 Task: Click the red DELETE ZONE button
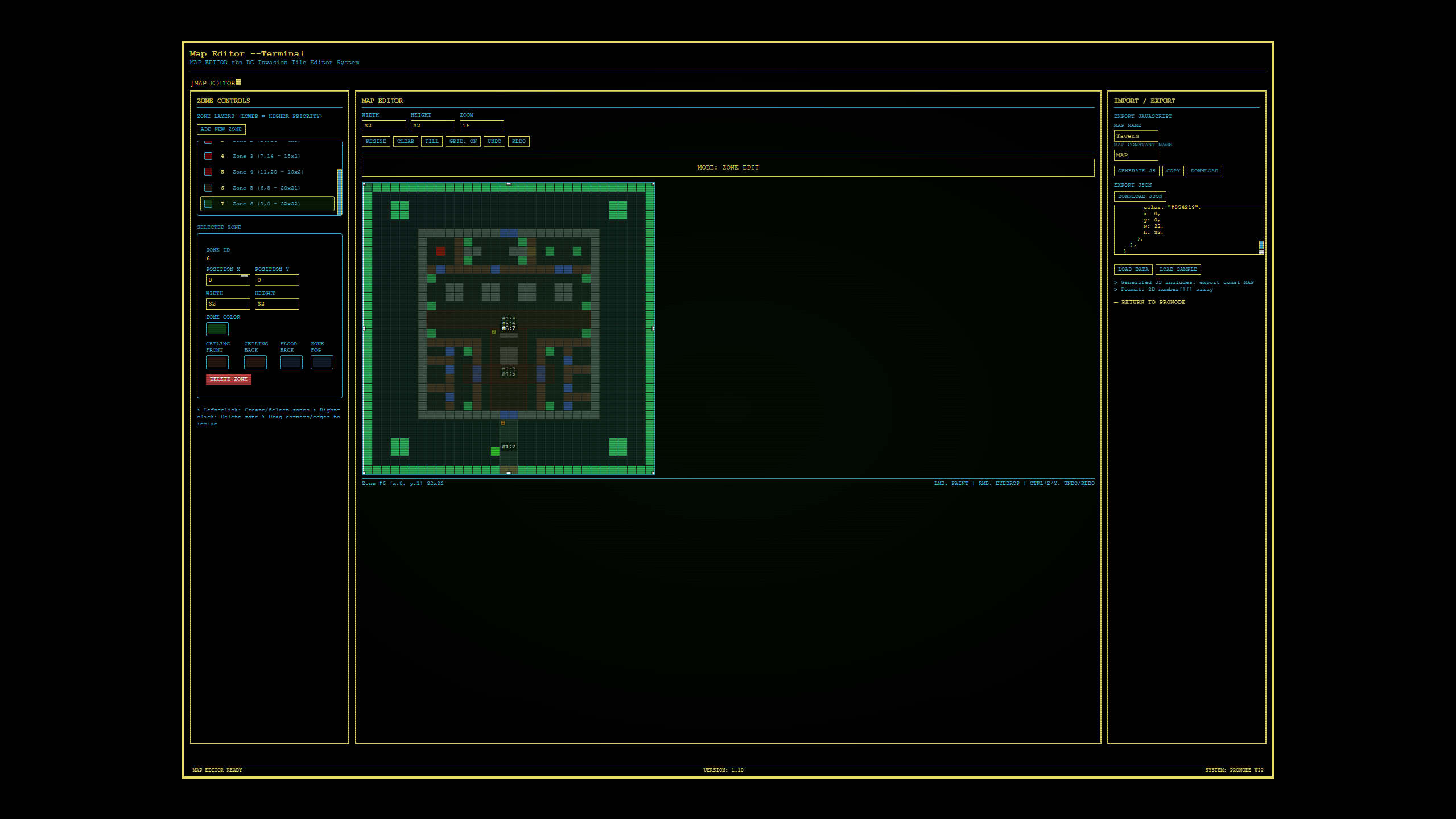coord(229,379)
